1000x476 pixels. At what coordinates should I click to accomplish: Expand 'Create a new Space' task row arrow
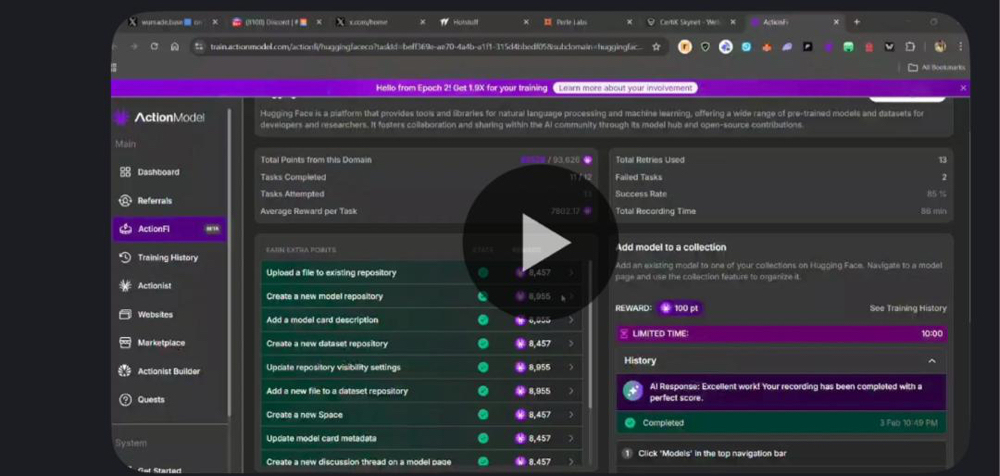coord(571,414)
